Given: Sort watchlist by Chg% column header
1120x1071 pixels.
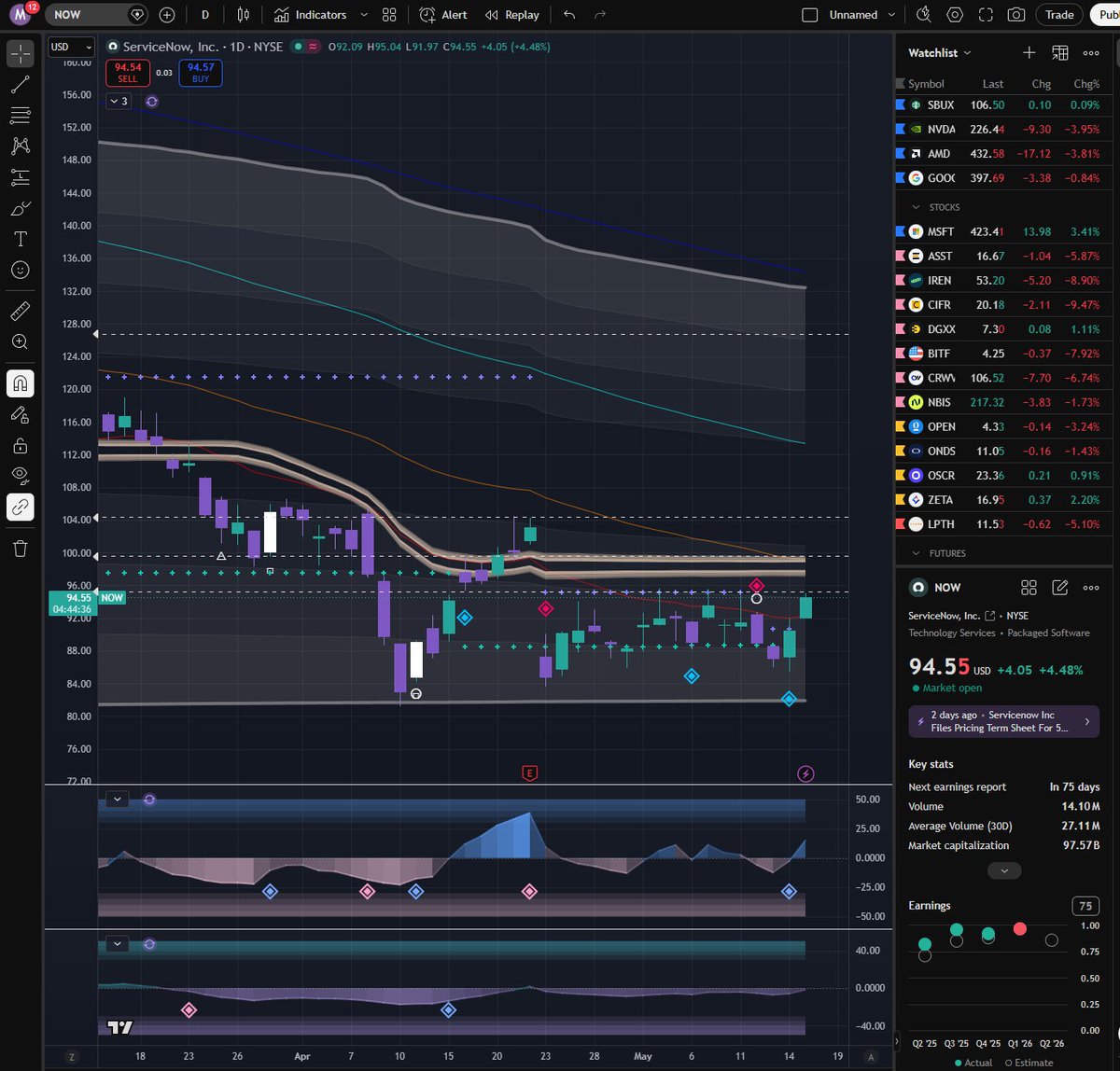Looking at the screenshot, I should click(1086, 83).
